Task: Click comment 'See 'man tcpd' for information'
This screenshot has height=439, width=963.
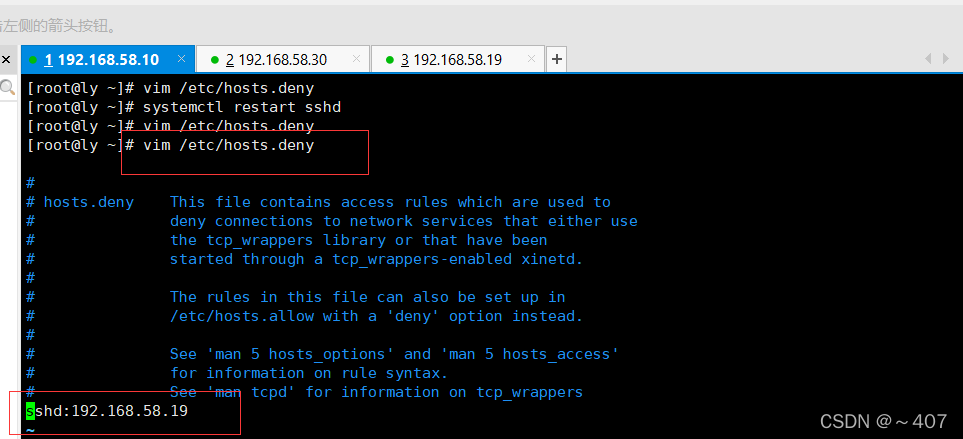Action: 376,392
